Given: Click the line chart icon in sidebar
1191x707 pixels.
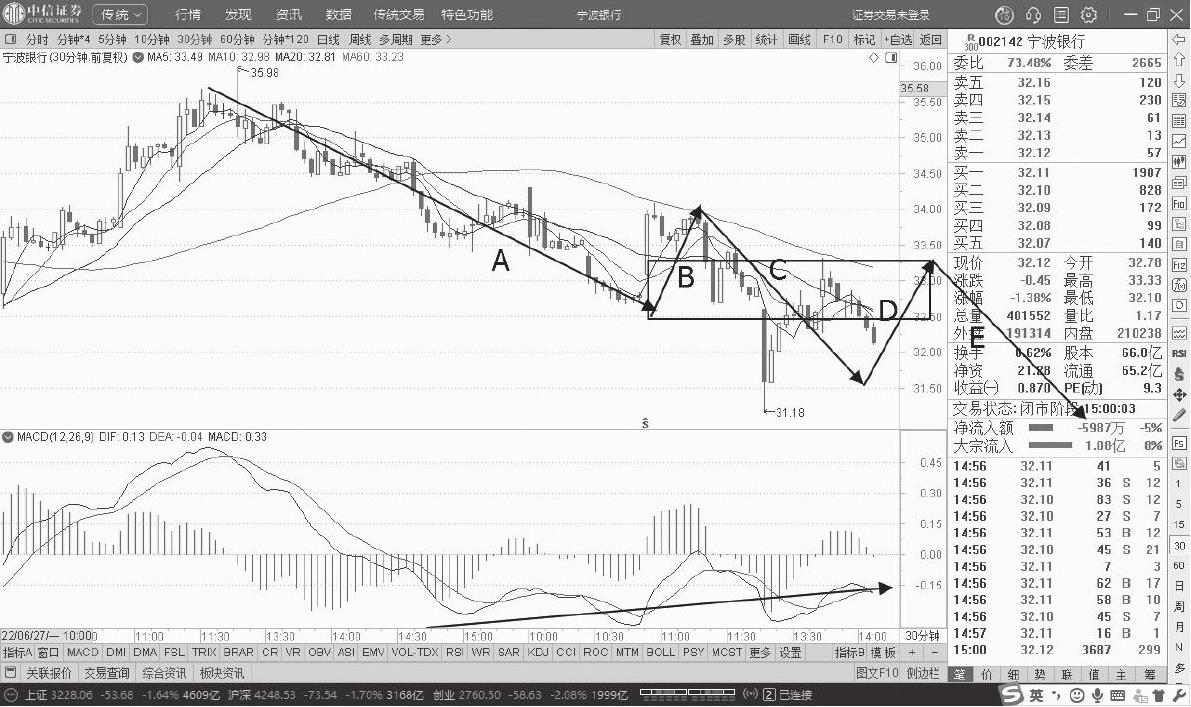Looking at the screenshot, I should 1180,141.
